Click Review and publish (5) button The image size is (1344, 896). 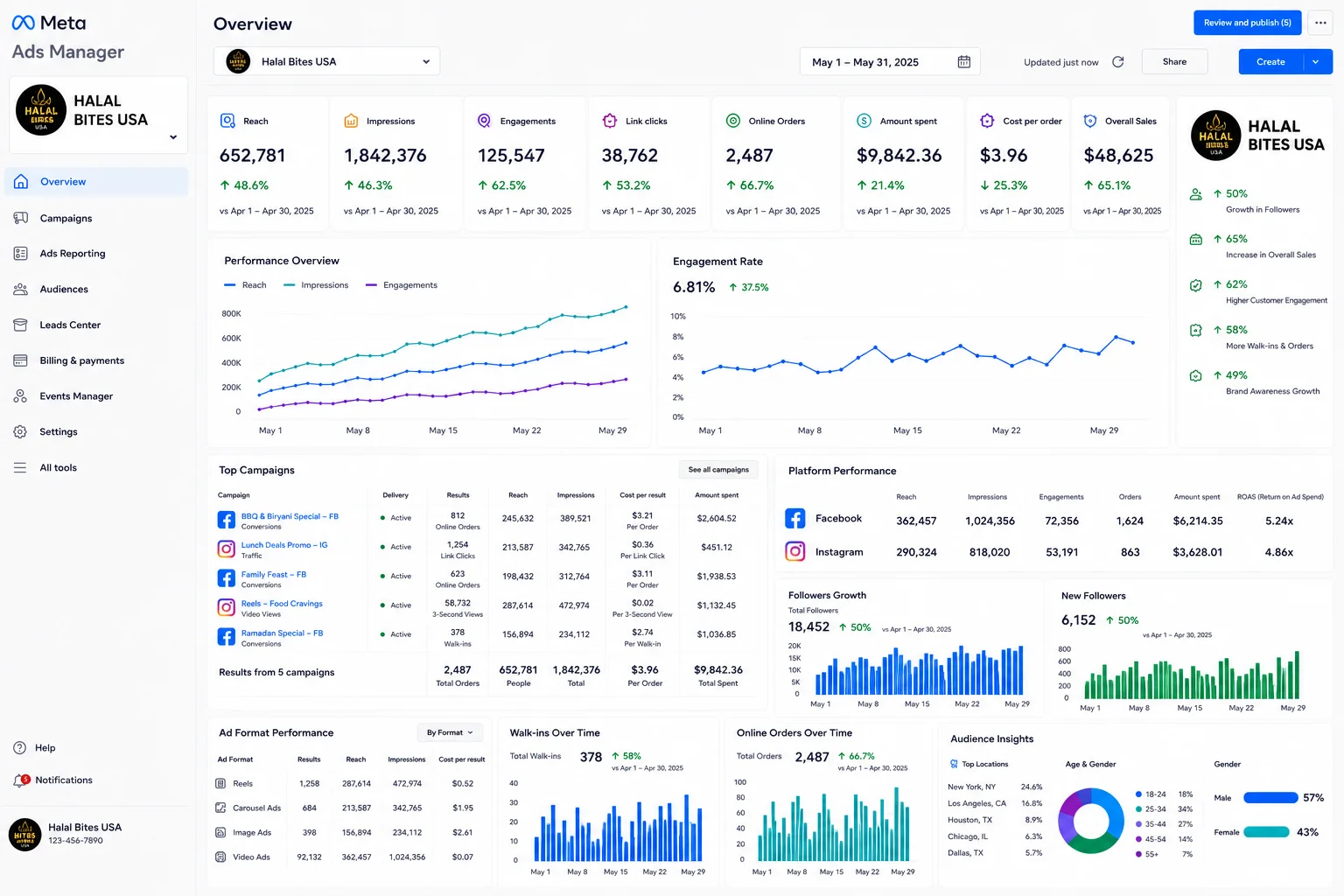point(1248,23)
